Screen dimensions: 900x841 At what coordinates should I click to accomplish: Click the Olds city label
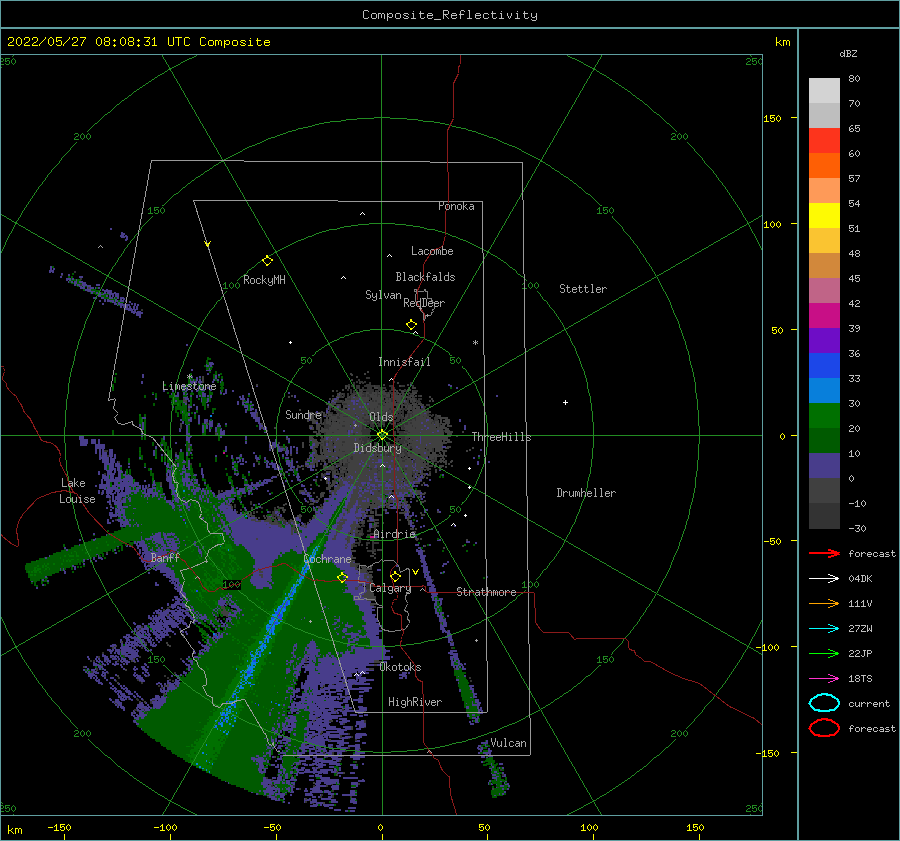coord(381,417)
